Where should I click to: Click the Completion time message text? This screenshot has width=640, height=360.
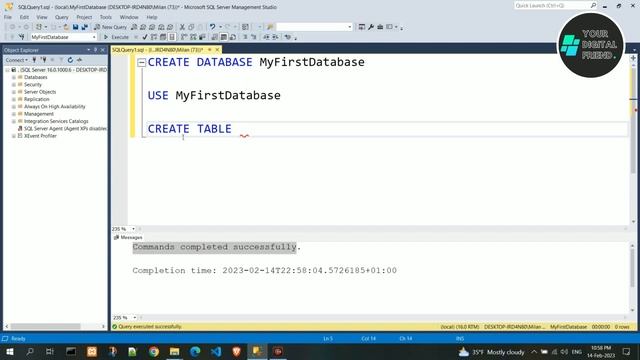pos(264,271)
